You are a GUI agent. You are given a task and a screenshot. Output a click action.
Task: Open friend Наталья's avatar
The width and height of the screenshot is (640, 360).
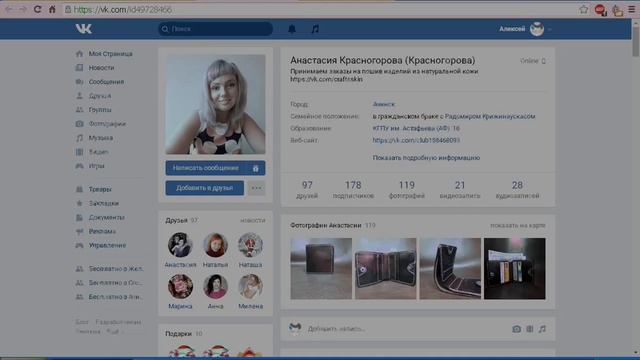(215, 245)
